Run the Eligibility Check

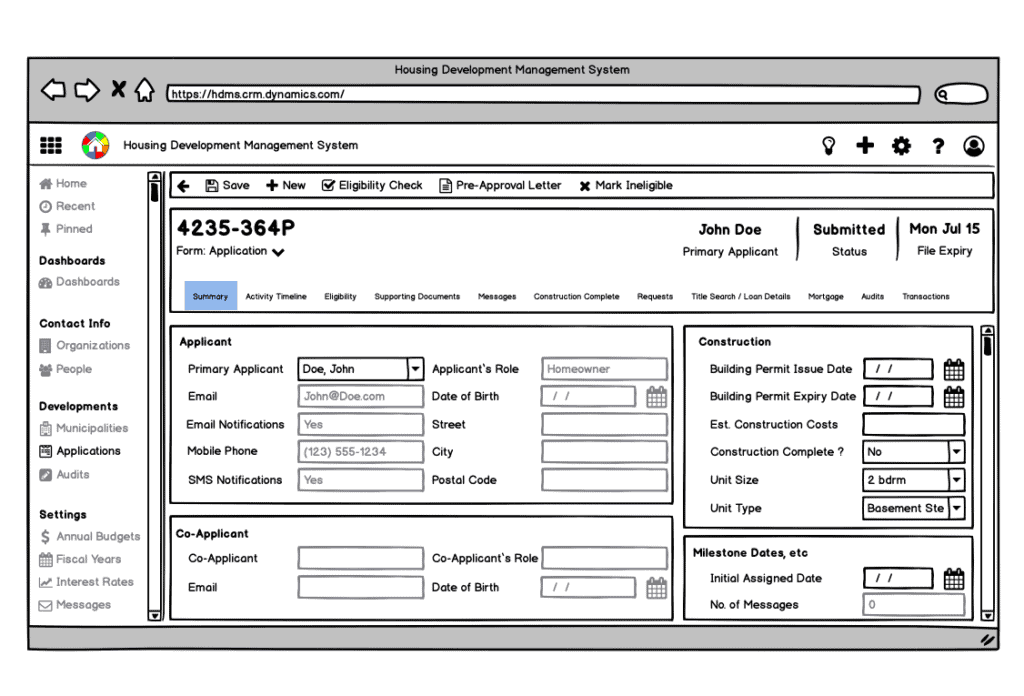coord(372,186)
